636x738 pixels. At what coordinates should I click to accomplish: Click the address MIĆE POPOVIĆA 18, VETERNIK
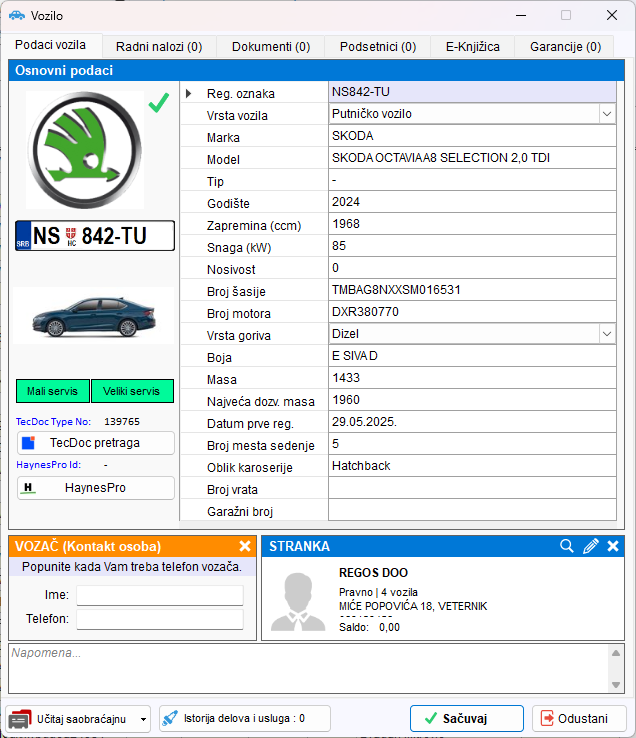tap(413, 606)
